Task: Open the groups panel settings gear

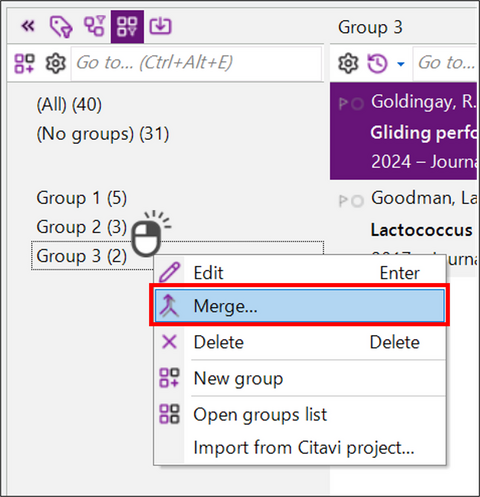Action: (55, 63)
